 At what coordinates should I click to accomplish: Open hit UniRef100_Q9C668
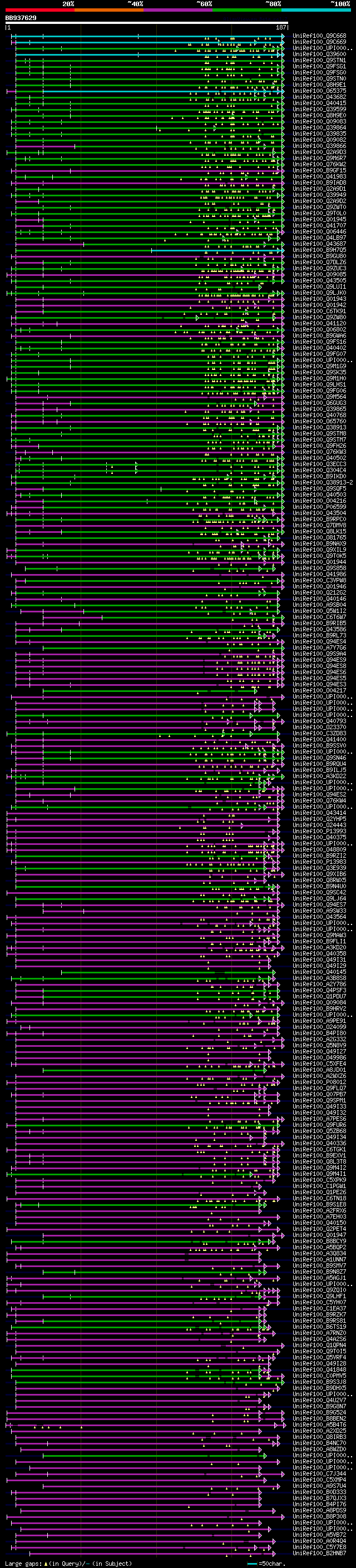pyautogui.click(x=319, y=36)
